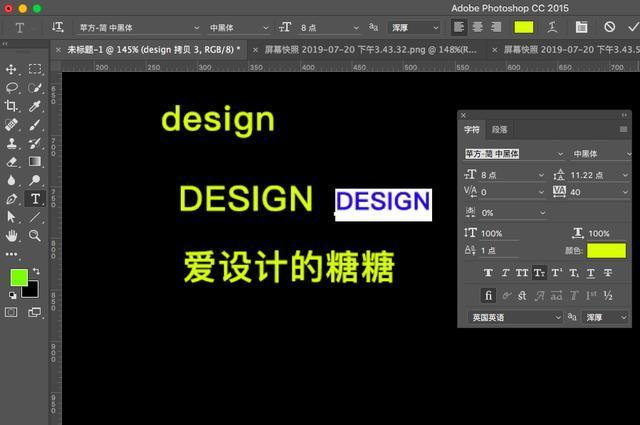
Task: Select the Path Selection tool
Action: tap(11, 217)
